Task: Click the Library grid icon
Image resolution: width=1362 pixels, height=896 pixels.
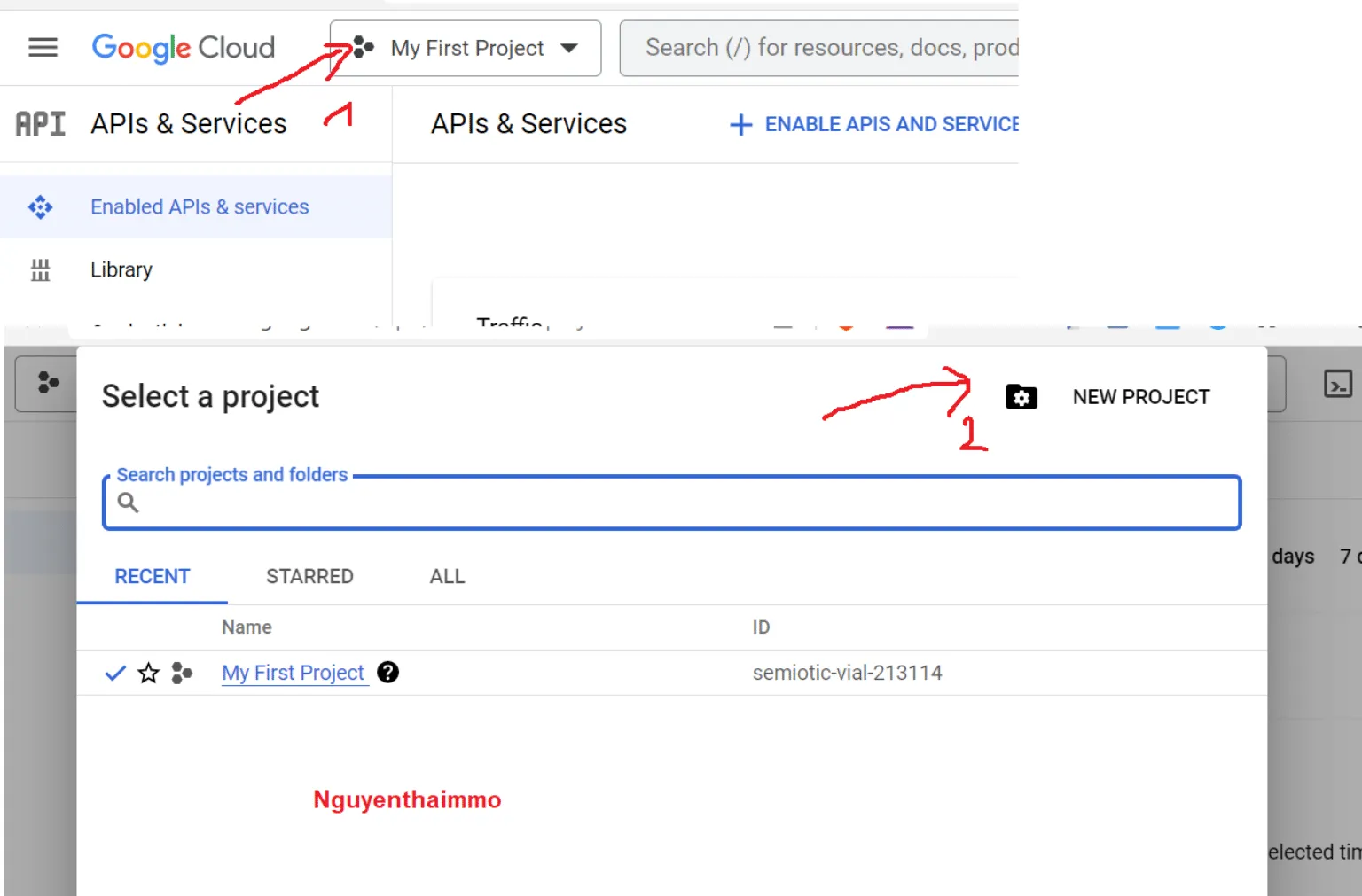Action: point(41,270)
